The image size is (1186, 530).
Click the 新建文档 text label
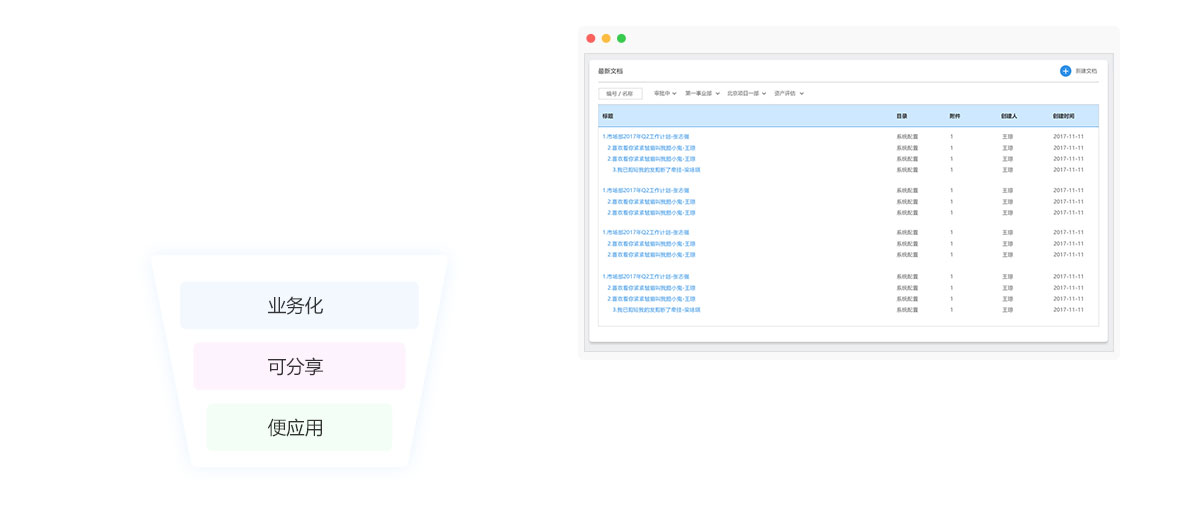[1086, 71]
